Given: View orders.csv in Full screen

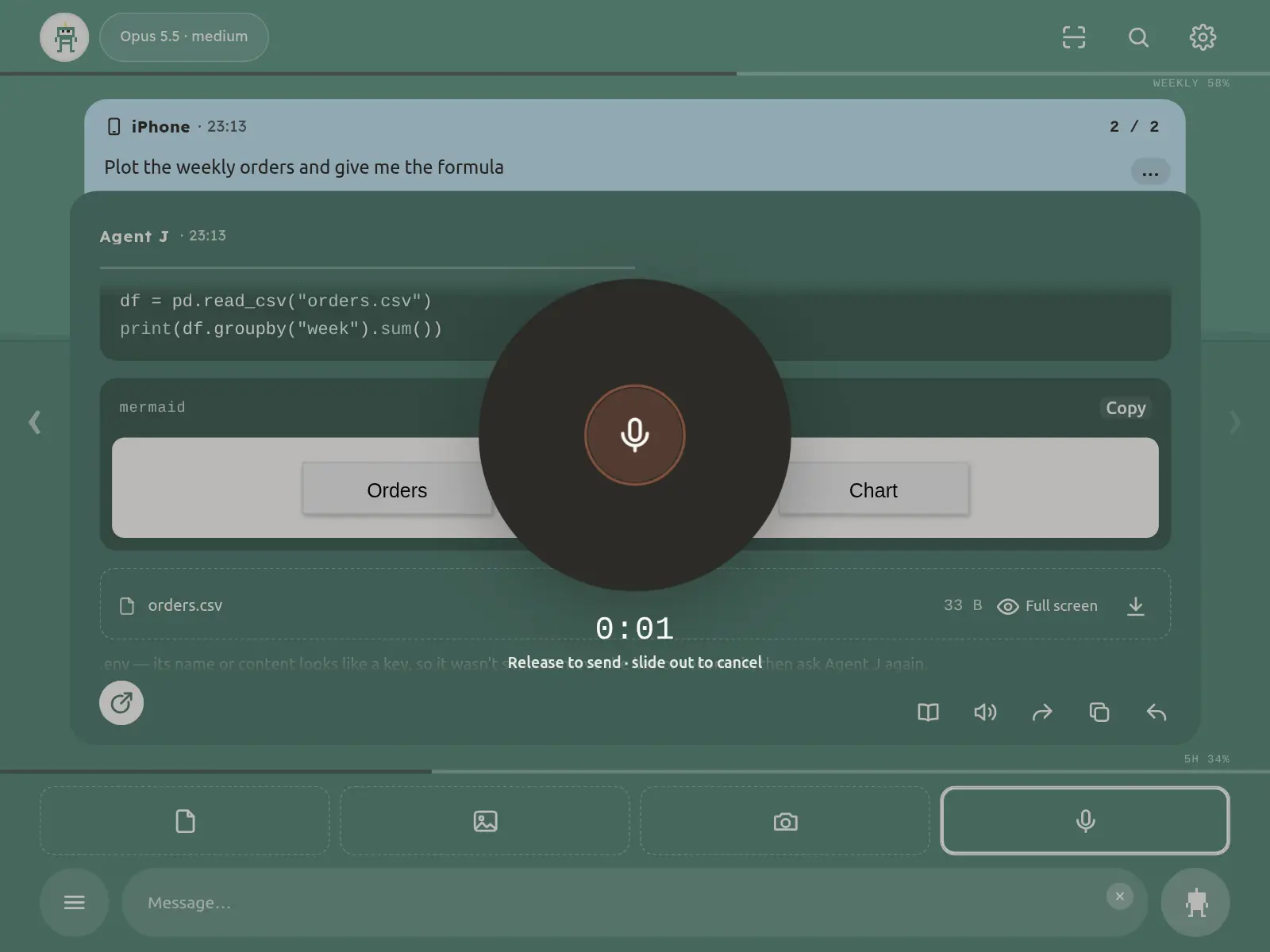Looking at the screenshot, I should click(x=1047, y=606).
